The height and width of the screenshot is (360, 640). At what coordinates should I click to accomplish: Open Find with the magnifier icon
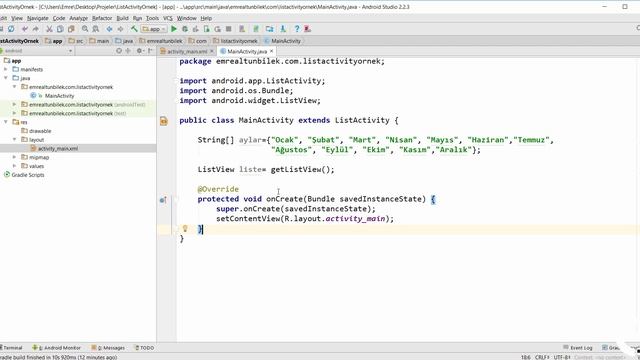[85, 29]
